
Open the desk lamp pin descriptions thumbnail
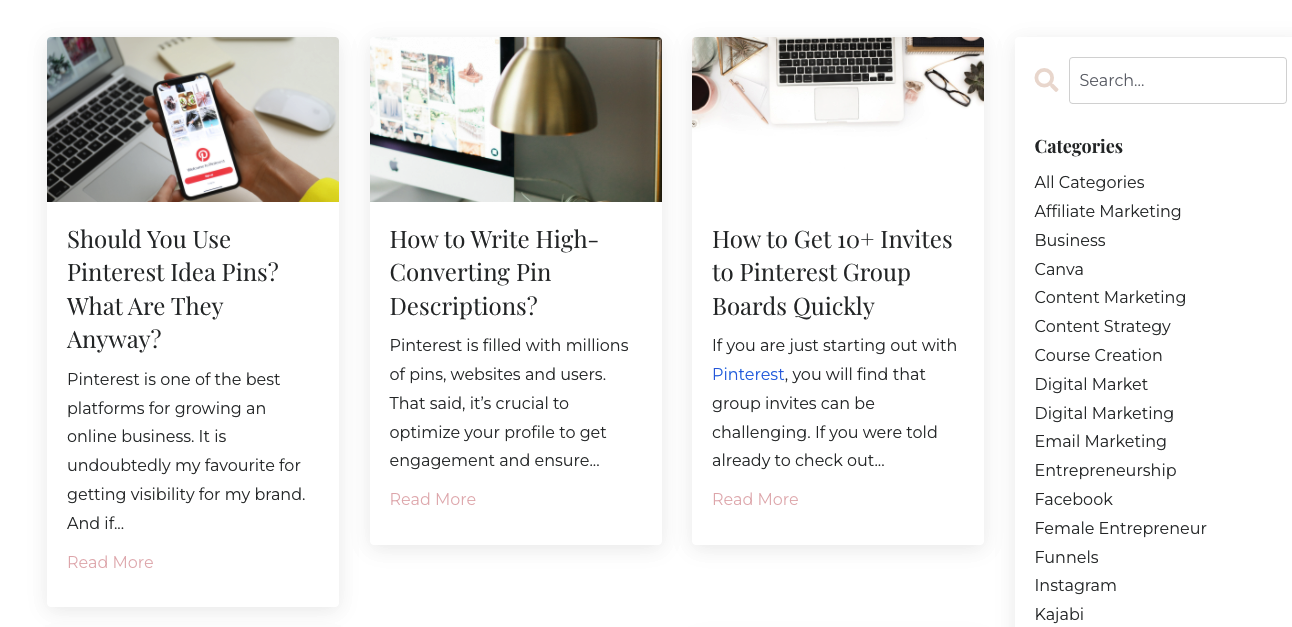click(x=516, y=120)
